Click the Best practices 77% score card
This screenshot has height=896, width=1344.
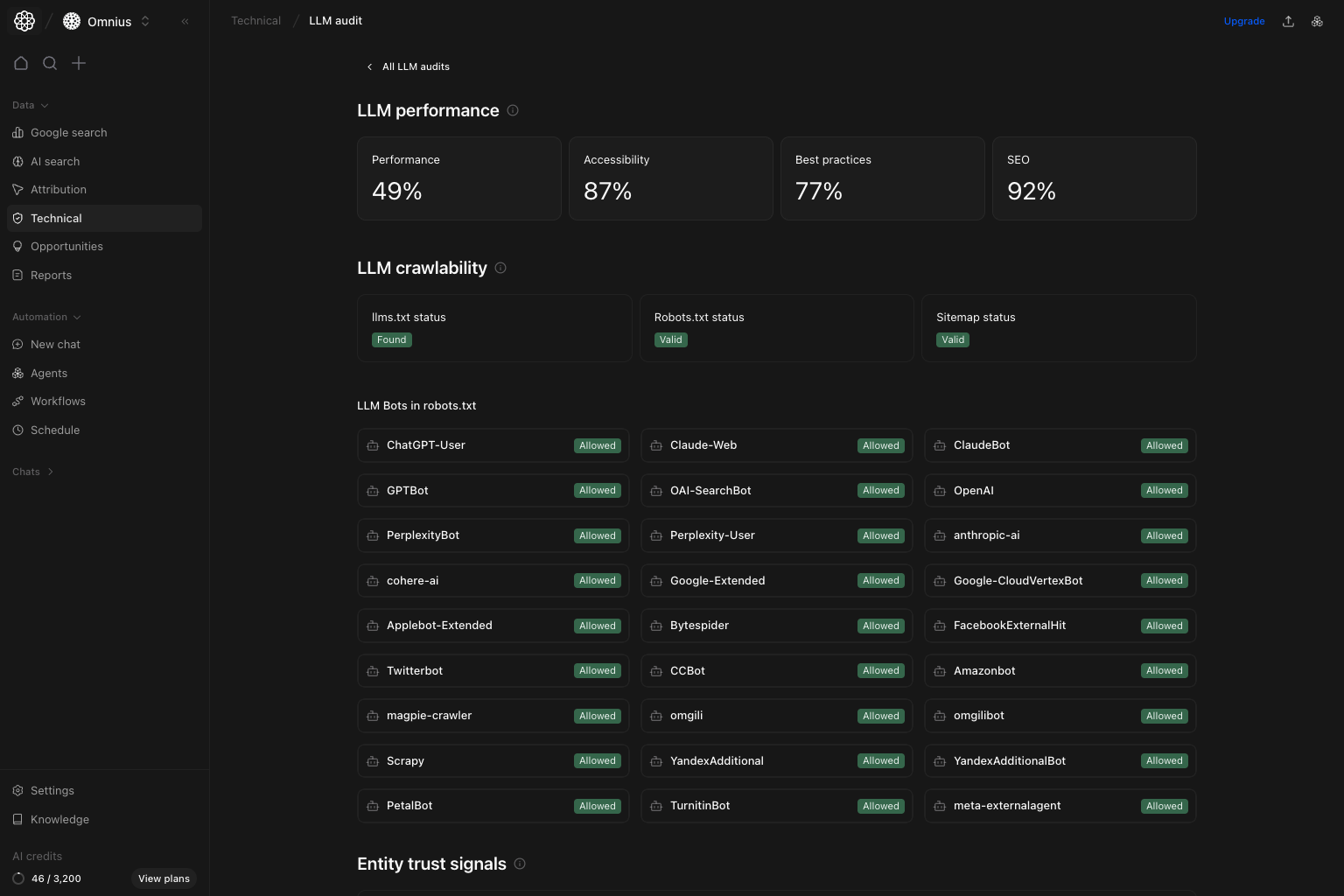(883, 178)
